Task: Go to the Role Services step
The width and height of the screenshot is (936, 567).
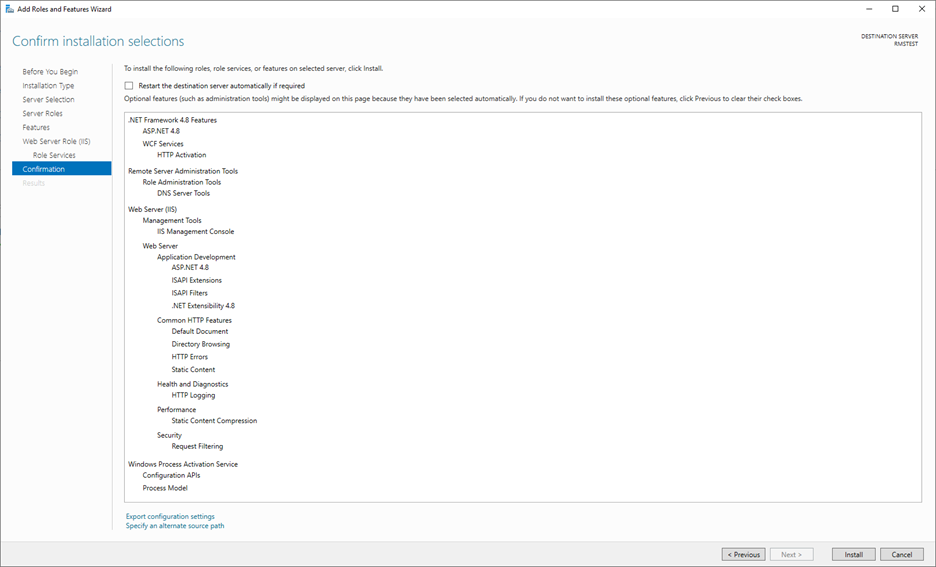Action: pos(54,155)
